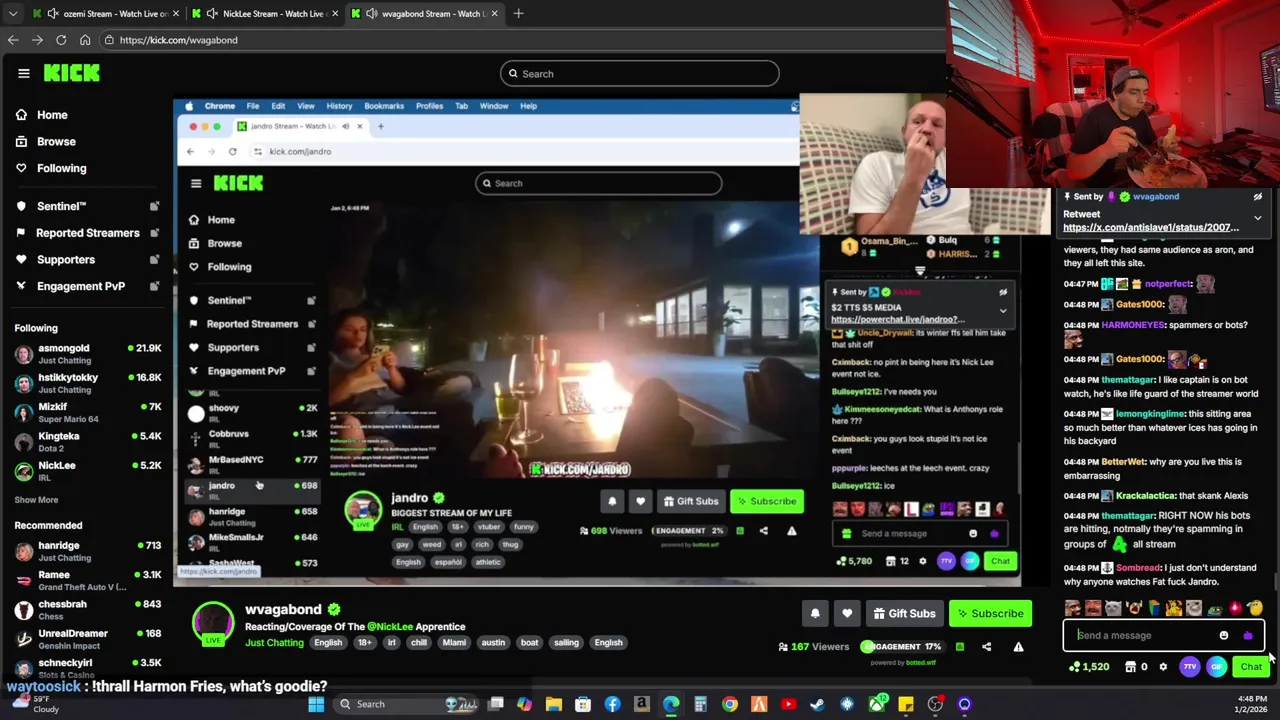Open Browse in Kick sidebar
The image size is (1280, 720).
(56, 142)
